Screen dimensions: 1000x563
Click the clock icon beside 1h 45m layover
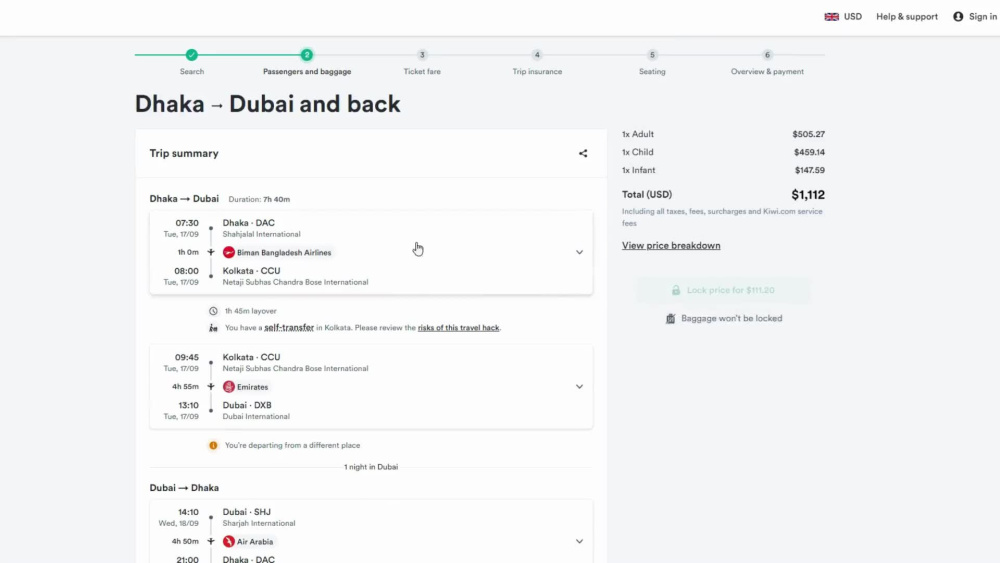tap(213, 311)
